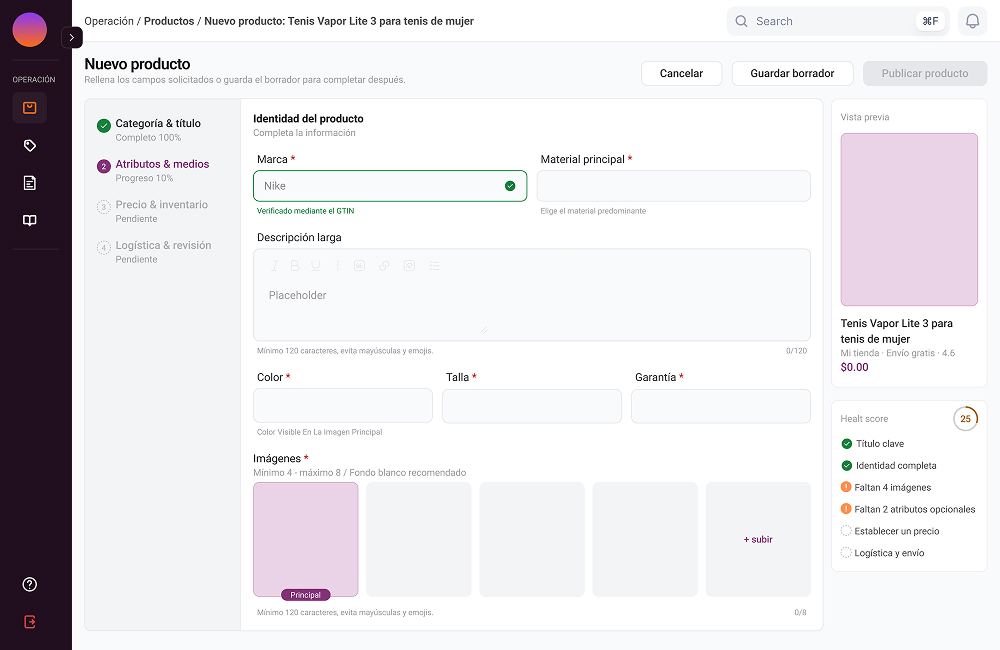Image resolution: width=1000 pixels, height=650 pixels.
Task: Click the red logout icon in the sidebar
Action: click(x=29, y=622)
